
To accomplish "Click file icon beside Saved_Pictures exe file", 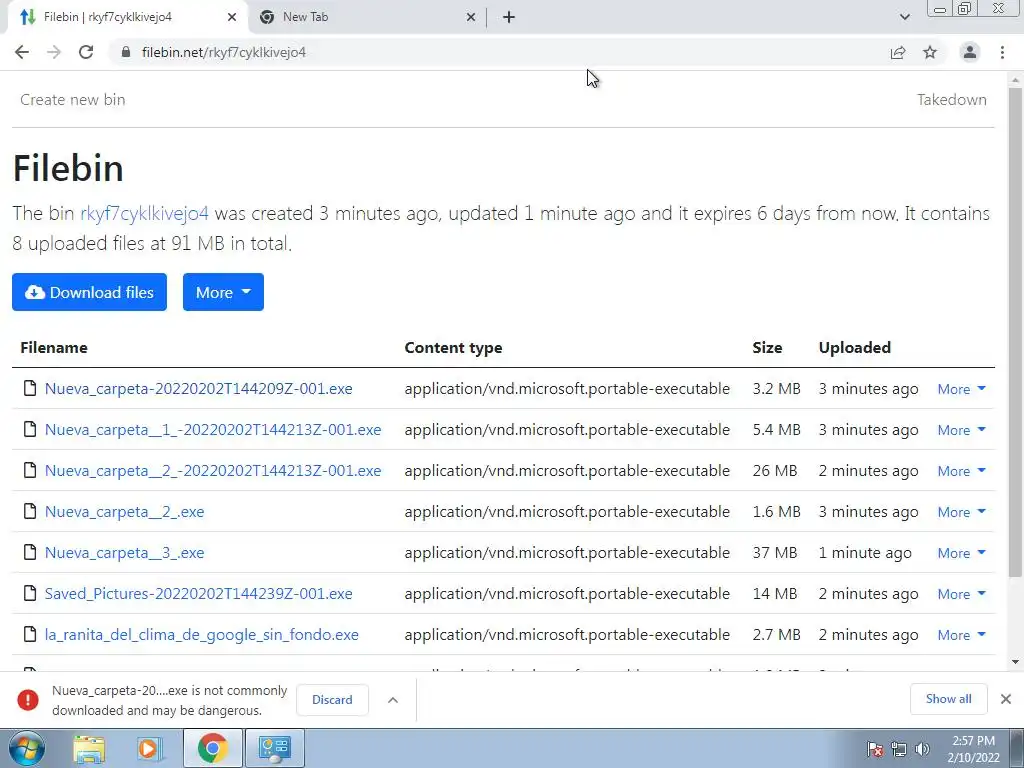I will coord(30,593).
